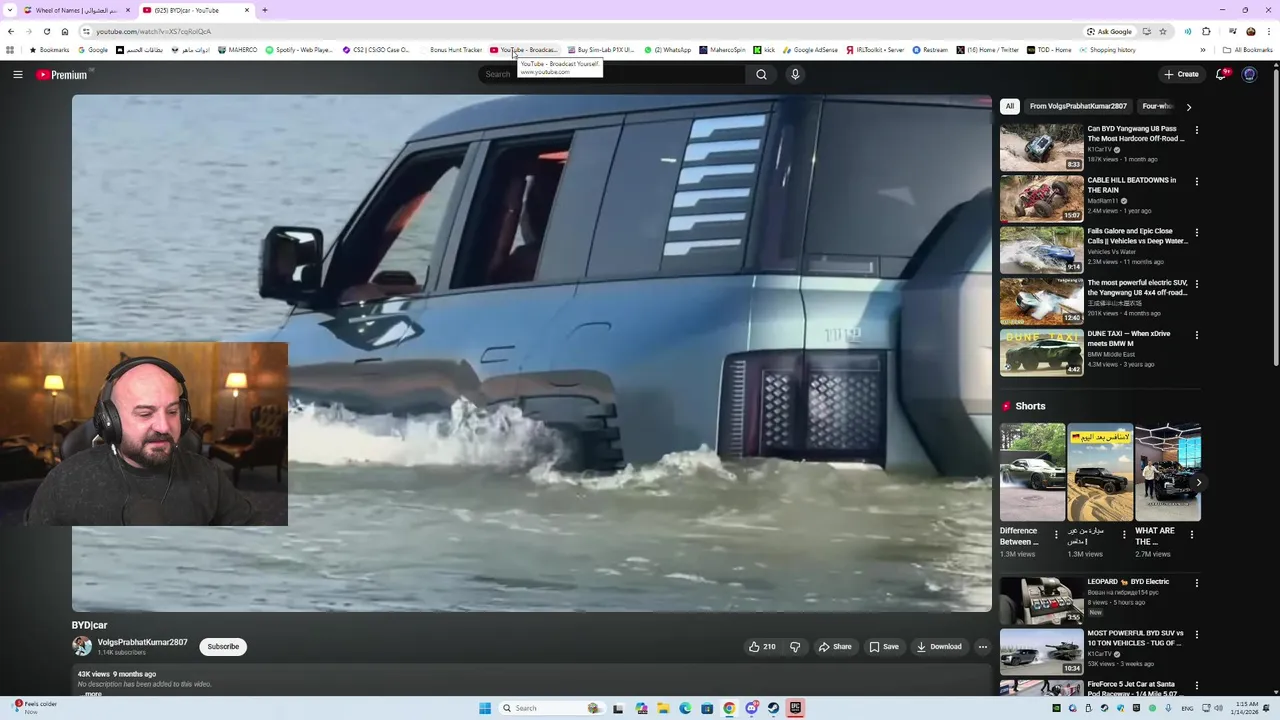Open options for CABLE HILL BEATDOWNS video
Viewport: 1280px width, 720px height.
point(1196,182)
